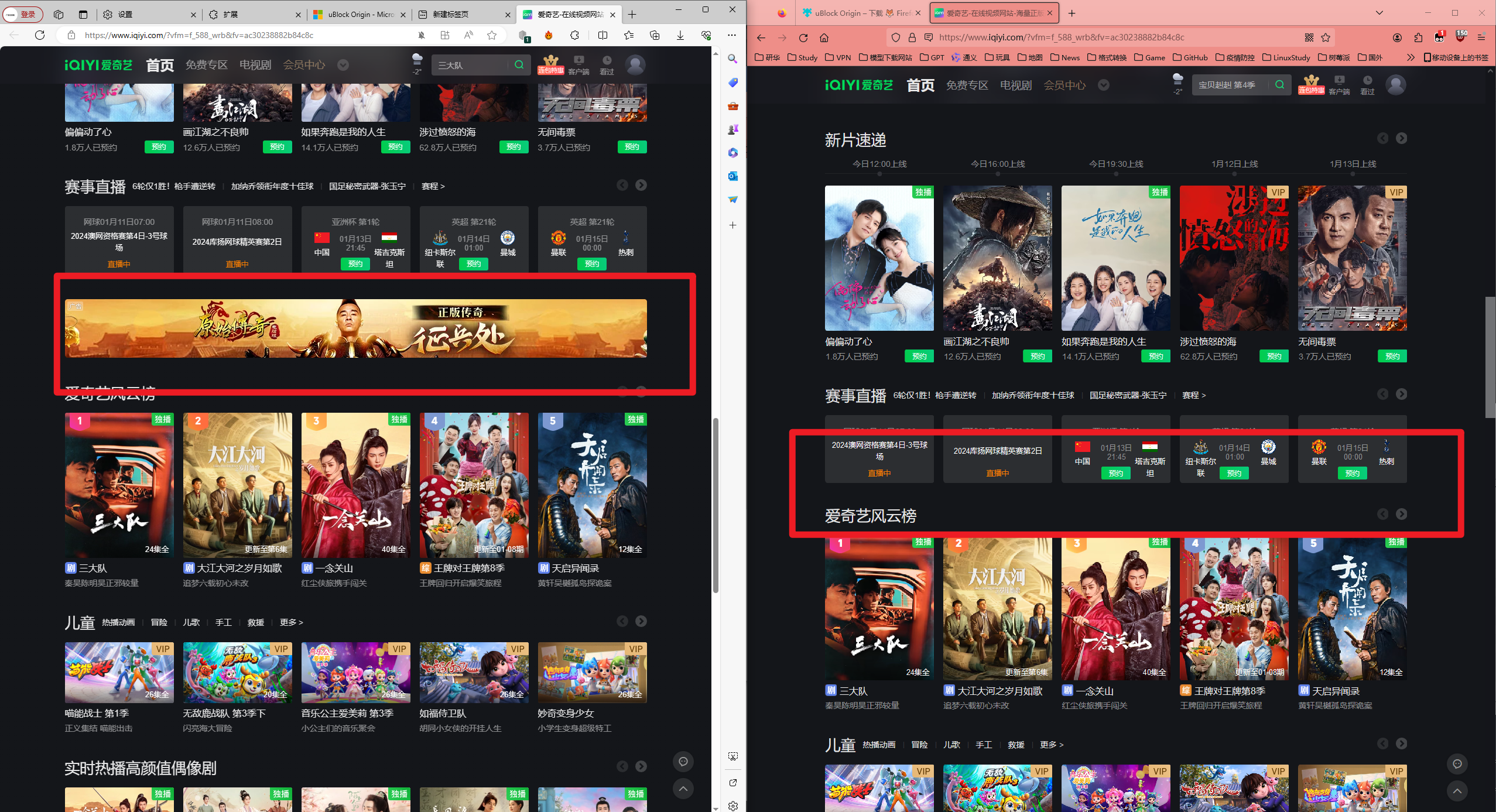
Task: Open 更多 link in Edge 儿童 section
Action: coord(291,622)
